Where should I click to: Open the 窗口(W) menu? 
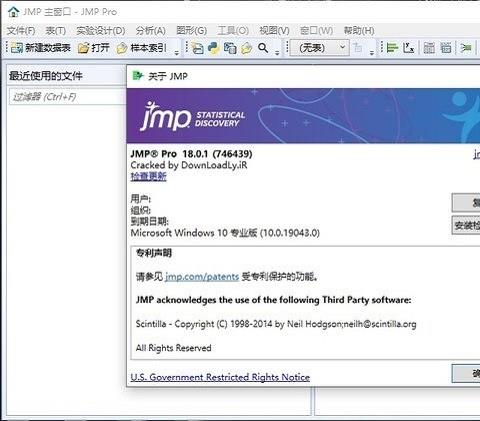(x=316, y=31)
